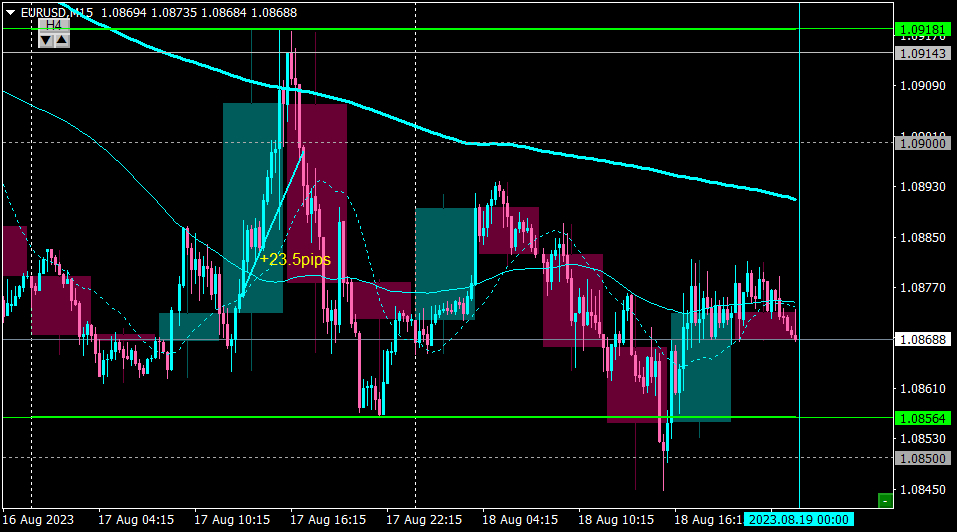Image resolution: width=957 pixels, height=532 pixels.
Task: Click the 16 Aug 2023 date axis label
Action: 38,520
